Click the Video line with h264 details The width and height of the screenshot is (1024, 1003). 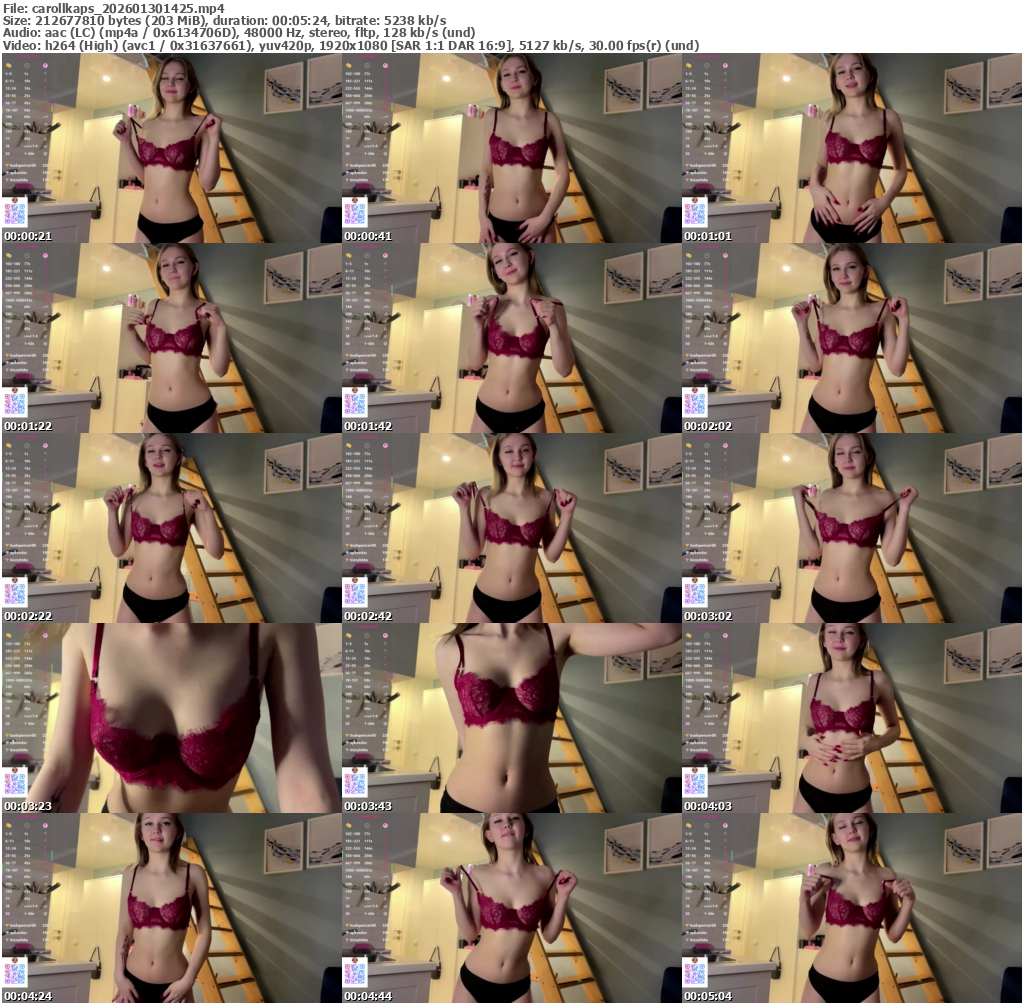351,46
